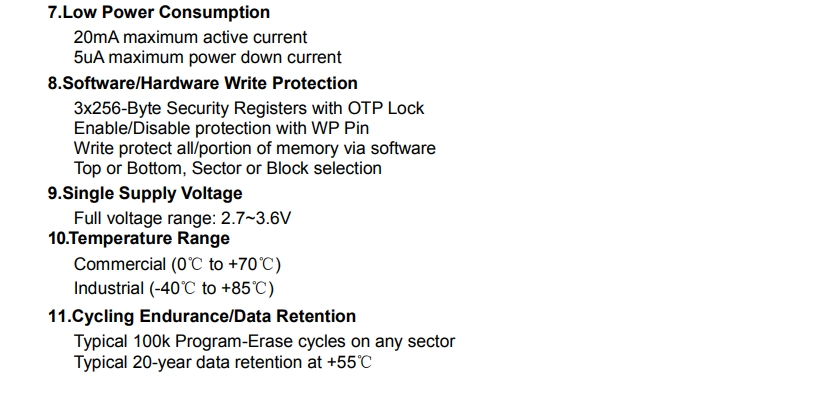Click Full voltage range: 2.7~3.6V text
The width and height of the screenshot is (822, 397).
182,218
